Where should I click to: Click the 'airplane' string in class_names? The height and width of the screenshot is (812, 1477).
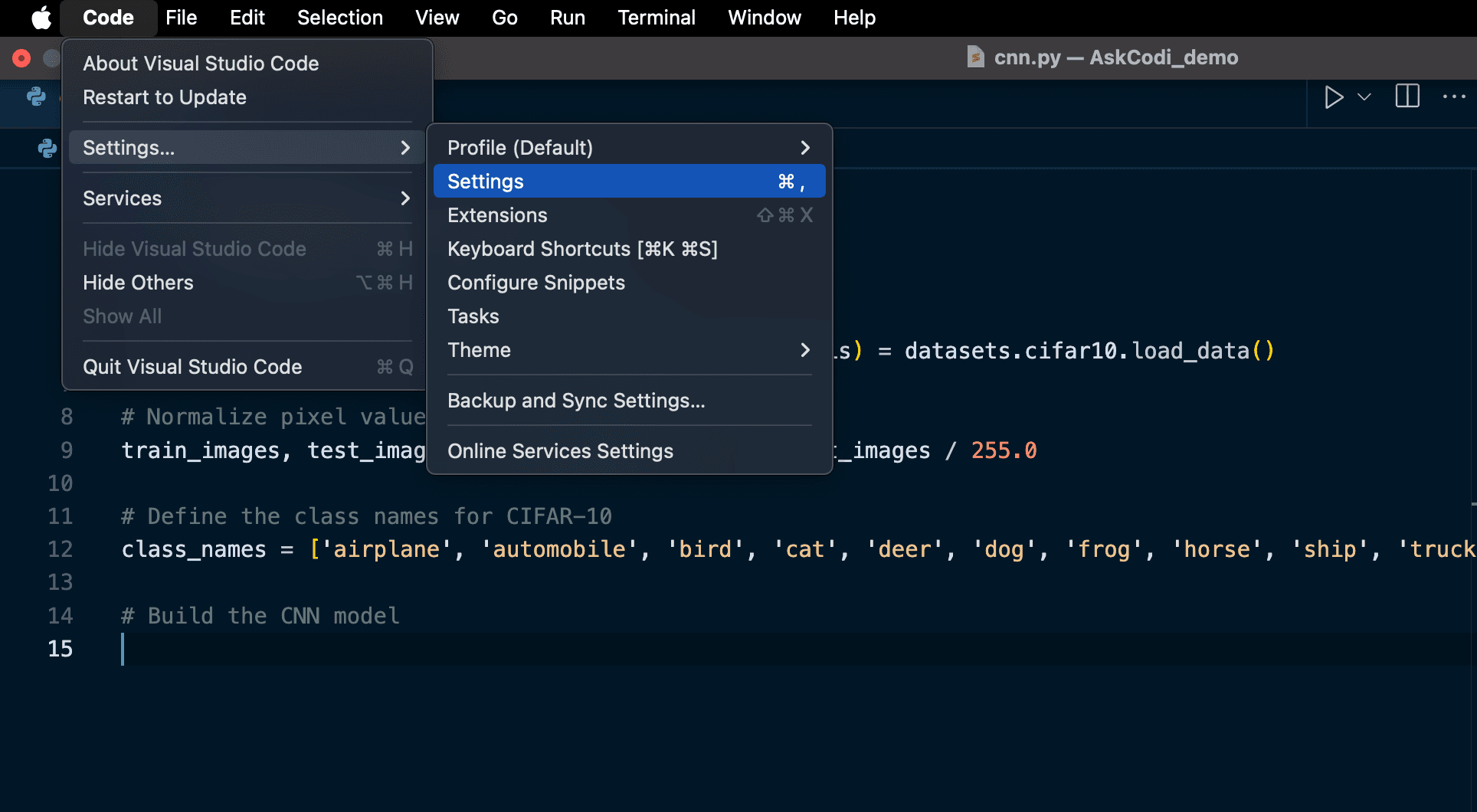(x=386, y=549)
